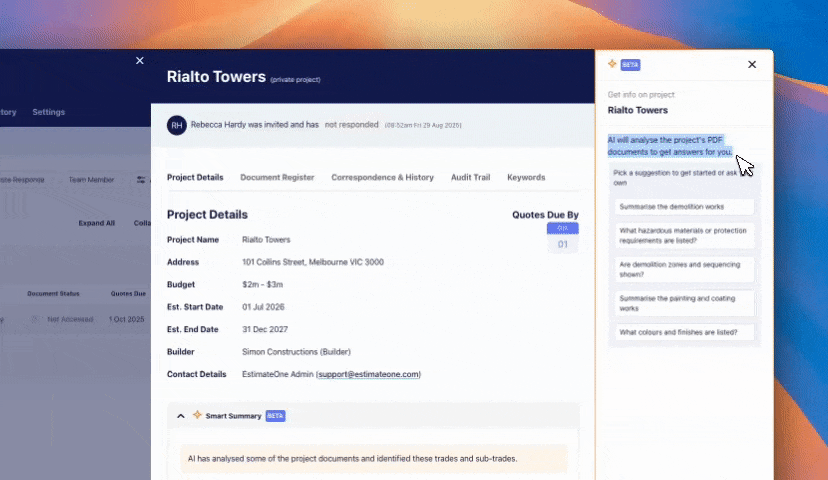The image size is (828, 480).
Task: Pick the hazardous materials suggestion
Action: coord(684,235)
